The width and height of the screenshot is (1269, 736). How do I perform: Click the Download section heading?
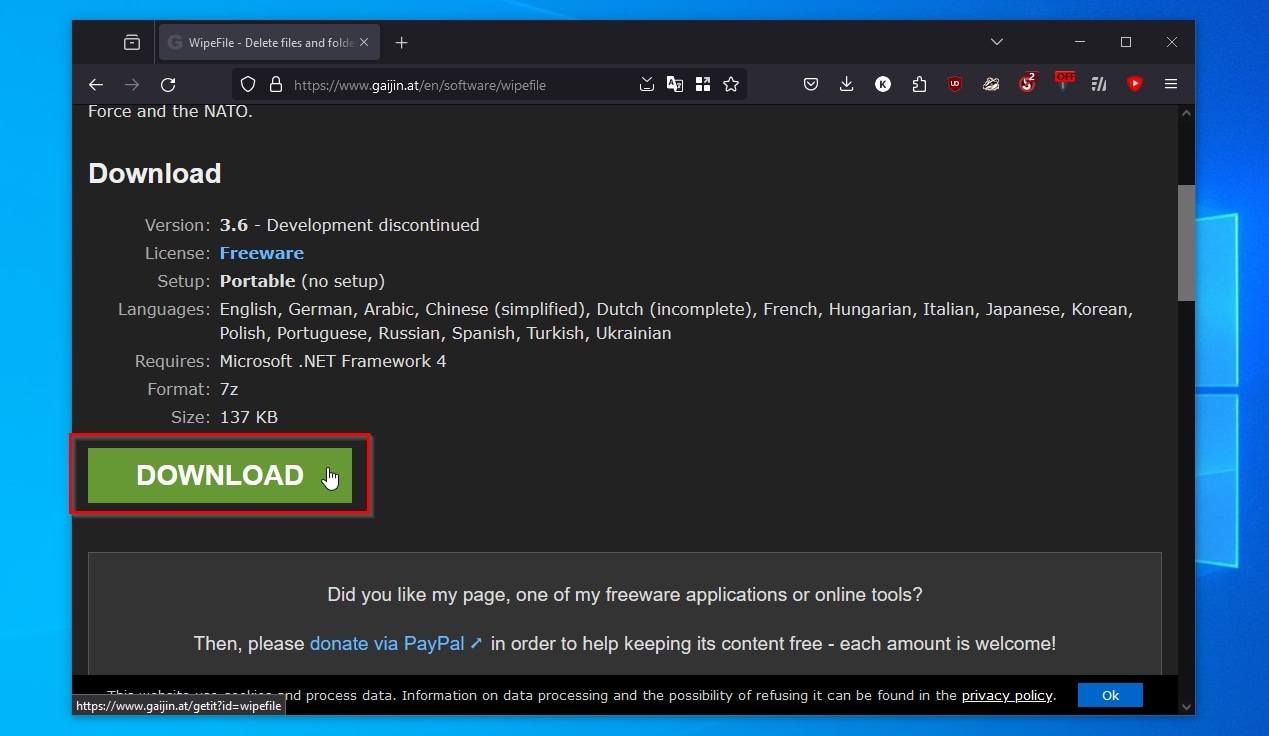pyautogui.click(x=155, y=173)
